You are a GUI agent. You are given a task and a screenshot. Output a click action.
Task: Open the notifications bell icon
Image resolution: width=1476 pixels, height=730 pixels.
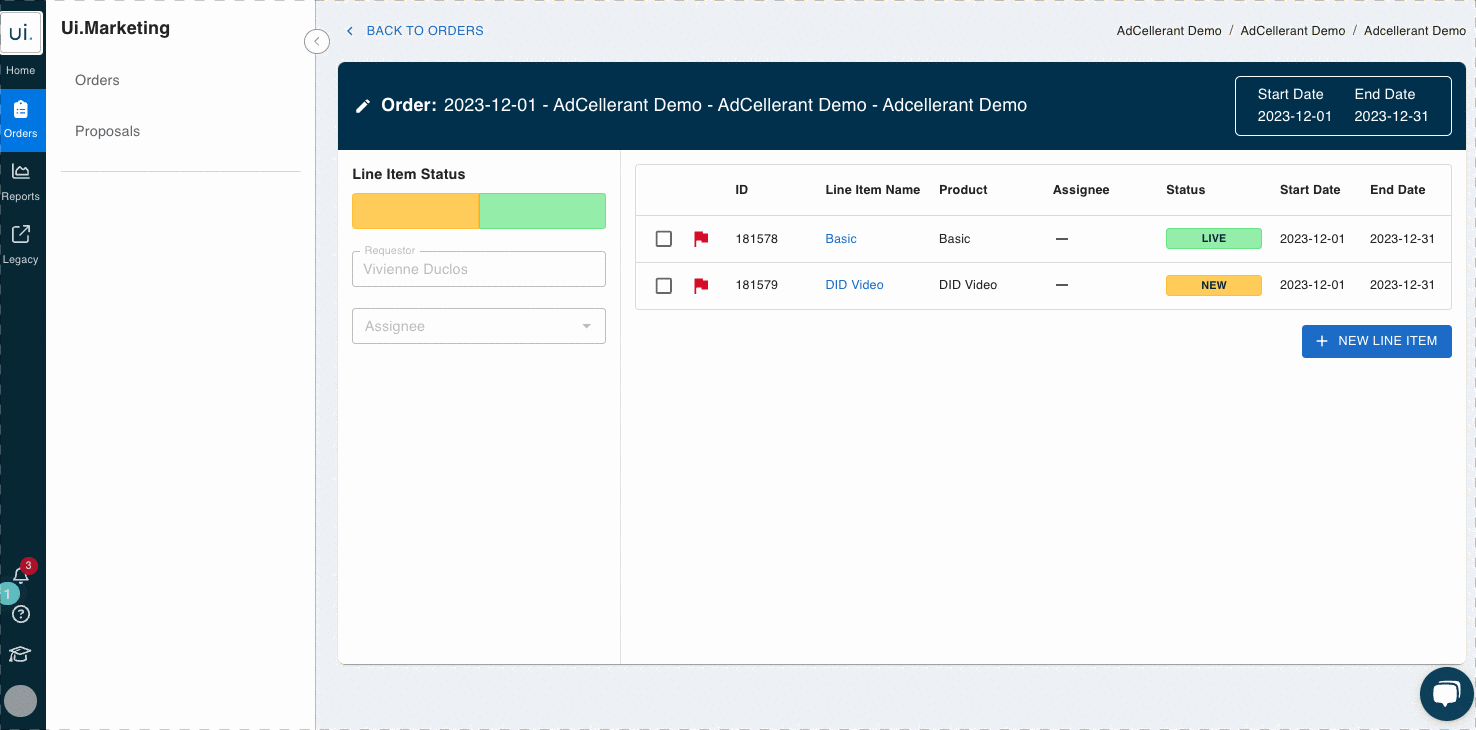point(21,576)
